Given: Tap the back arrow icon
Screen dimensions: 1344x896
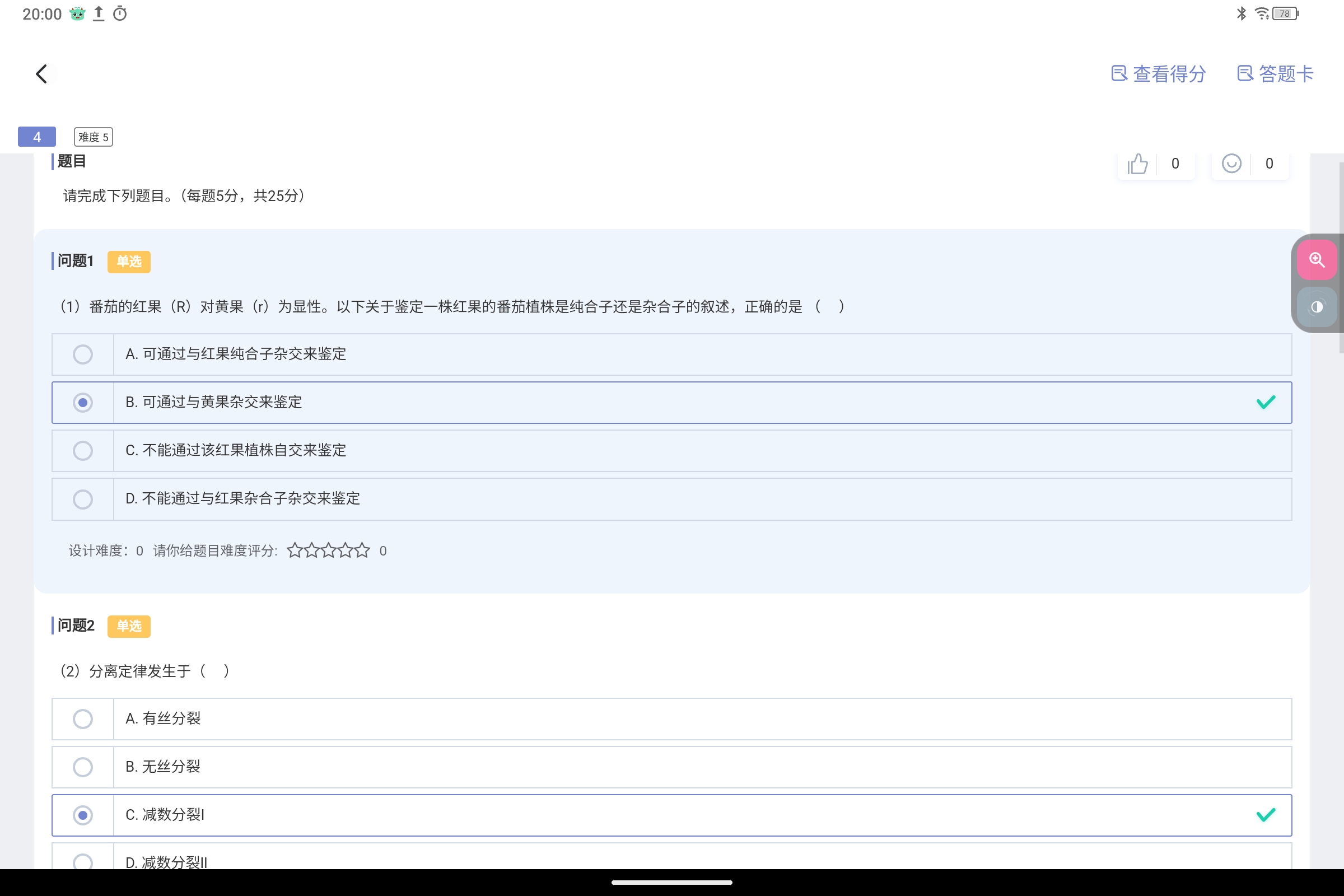Looking at the screenshot, I should coord(41,74).
